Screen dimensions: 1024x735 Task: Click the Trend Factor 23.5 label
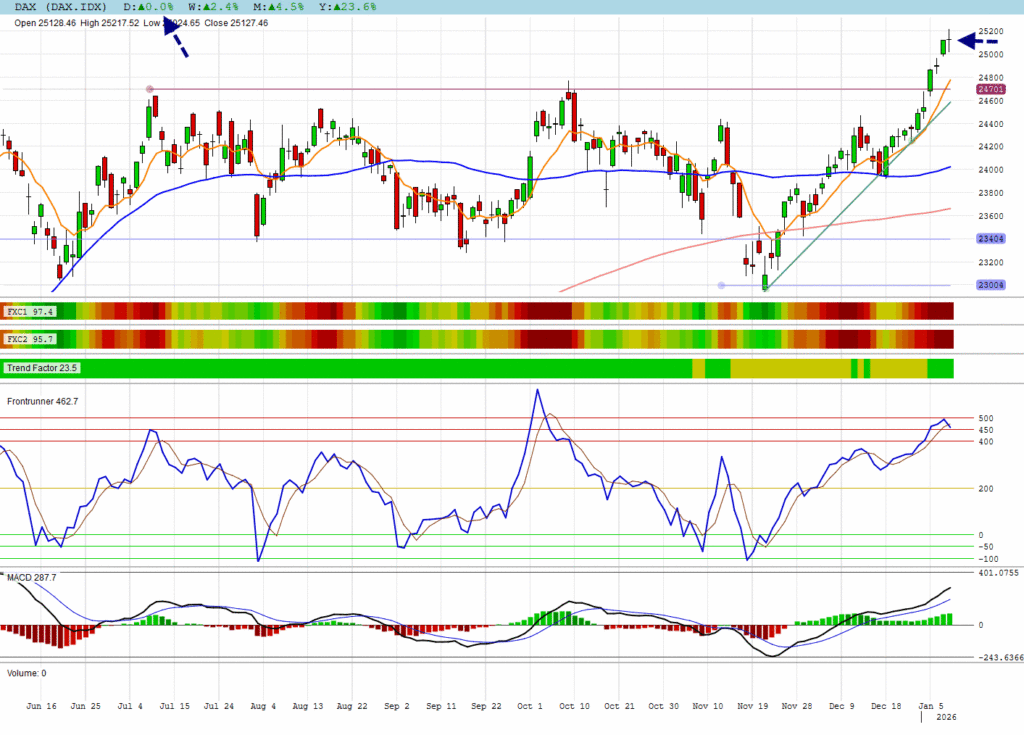[x=42, y=368]
